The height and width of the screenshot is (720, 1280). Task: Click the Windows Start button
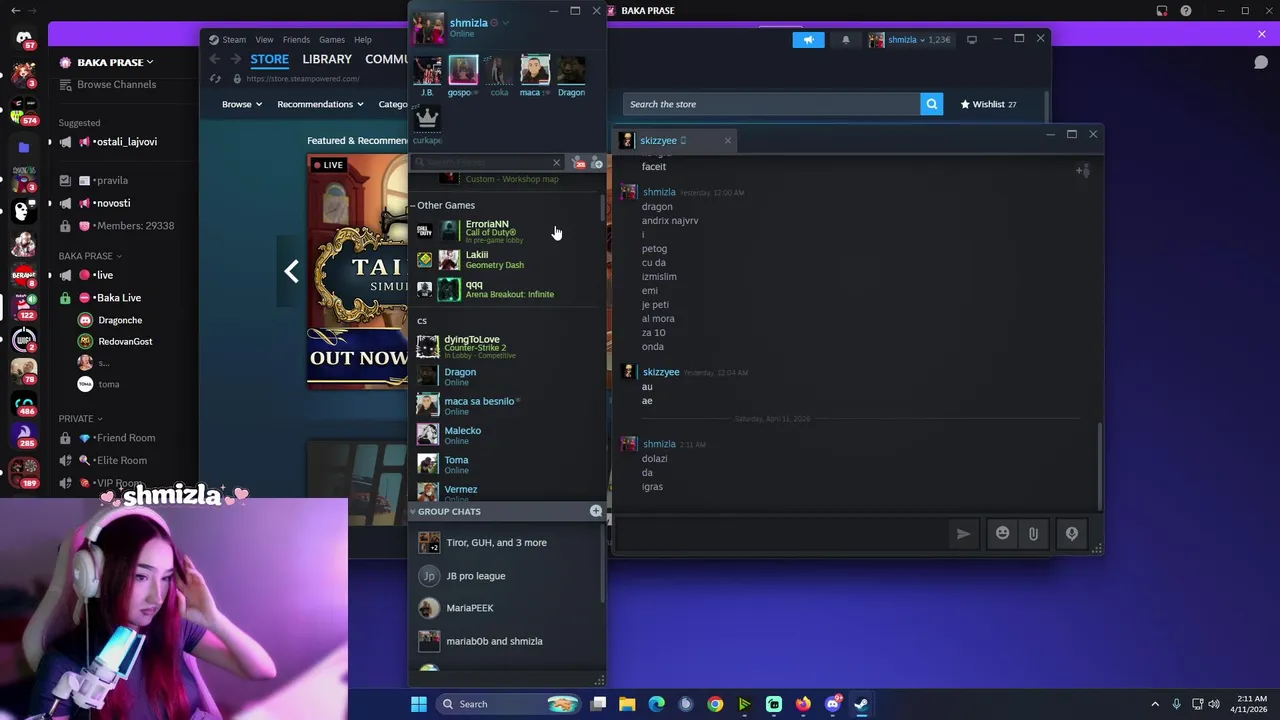pos(419,704)
